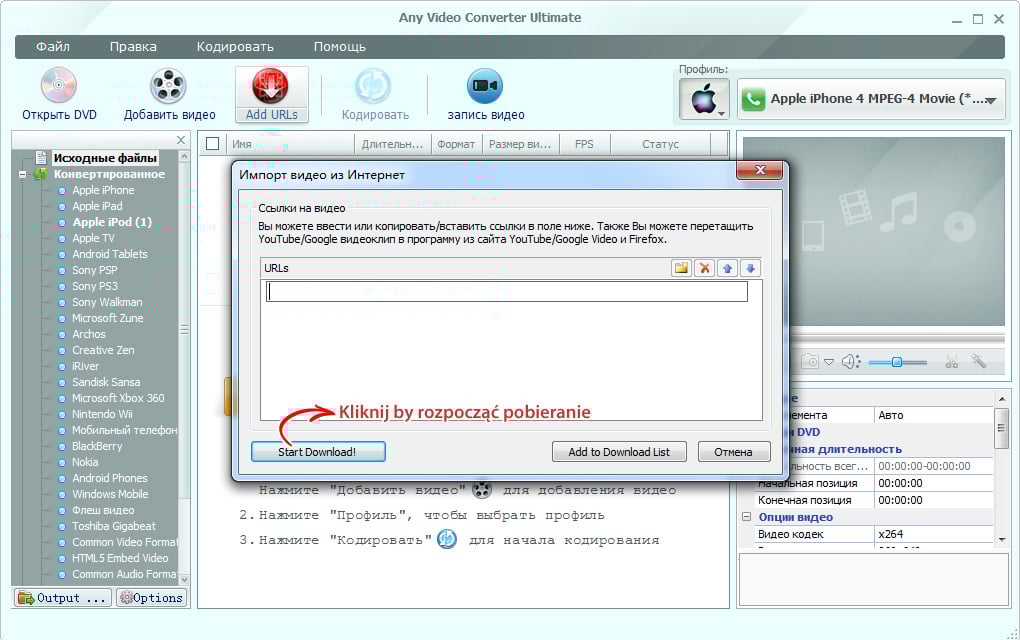This screenshot has height=640, width=1020.
Task: Click the properties panel scroll down arrow
Action: 1001,539
